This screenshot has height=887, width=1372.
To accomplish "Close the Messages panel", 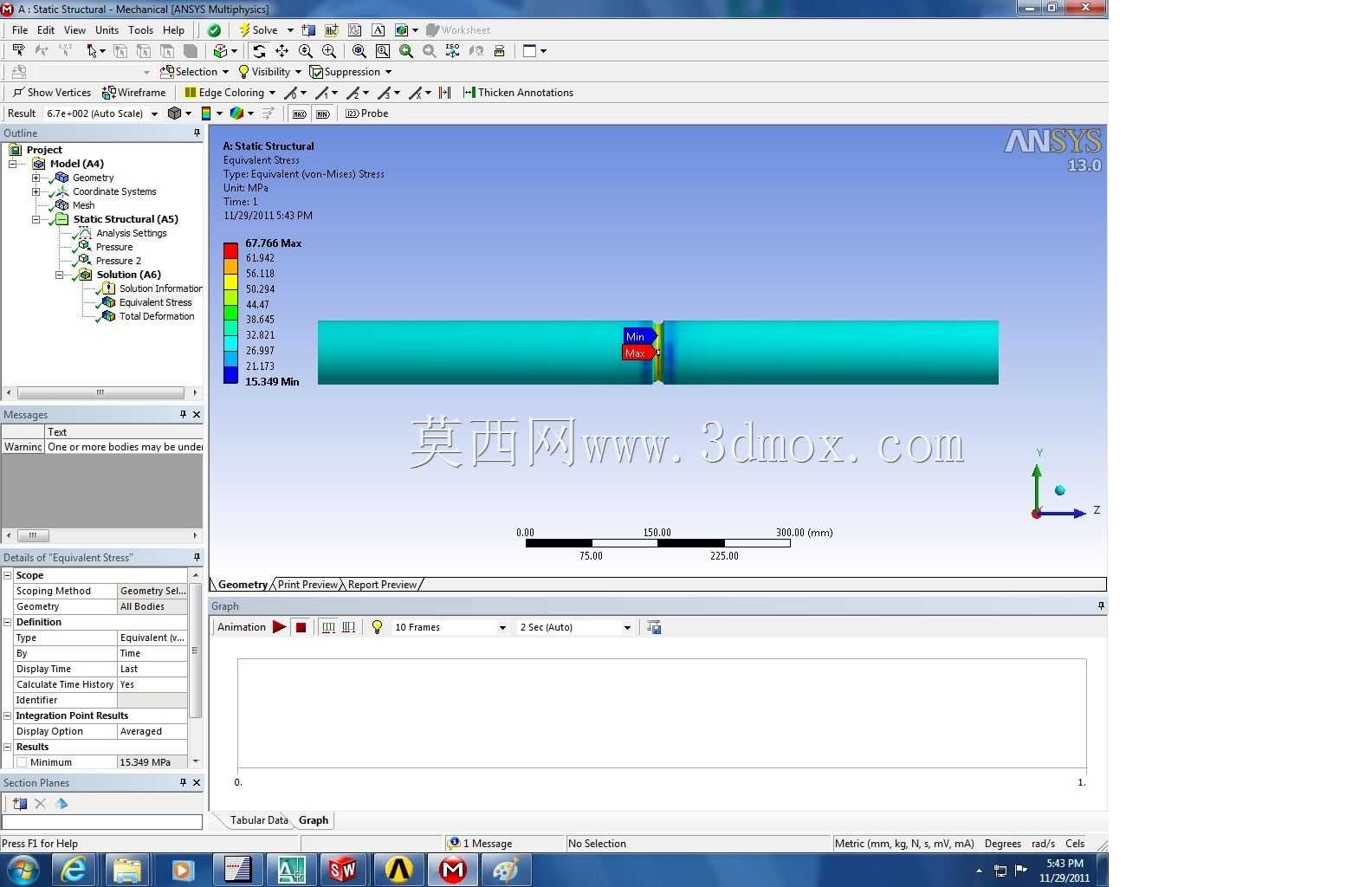I will coord(197,415).
